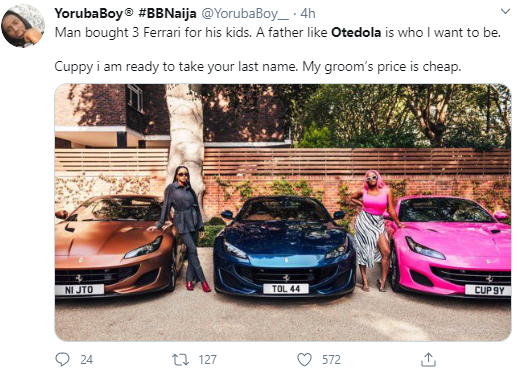This screenshot has width=519, height=370.
Task: Open the #BBNaija hashtag in the name
Action: coord(167,13)
